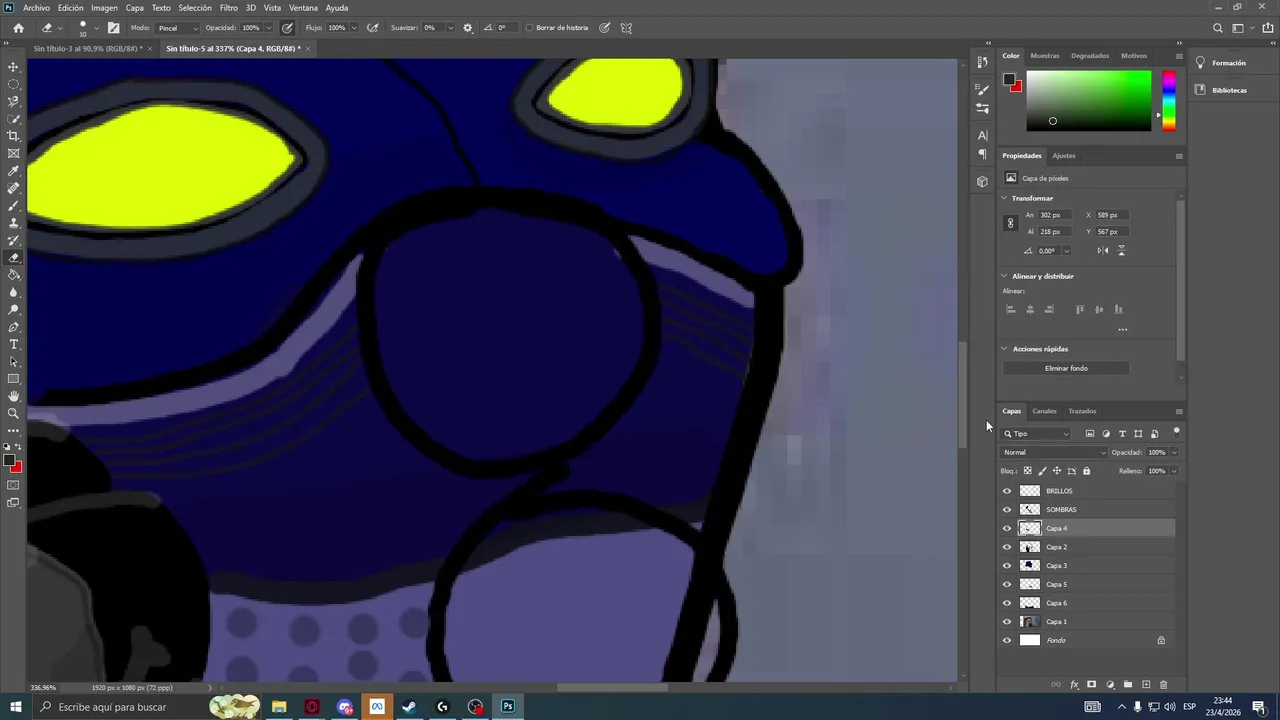
Task: Collapse the Alinear y distribuir section
Action: click(1005, 276)
